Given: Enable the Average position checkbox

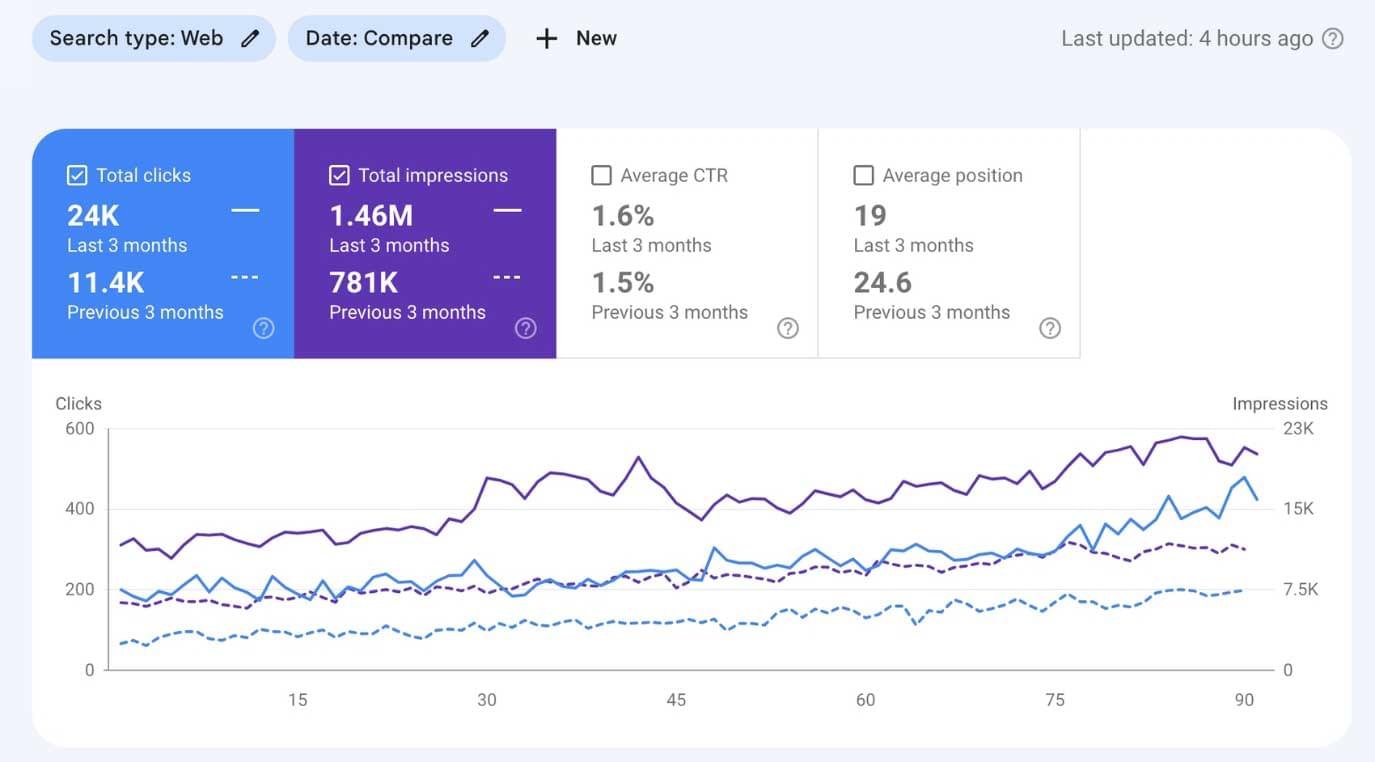Looking at the screenshot, I should click(x=863, y=176).
